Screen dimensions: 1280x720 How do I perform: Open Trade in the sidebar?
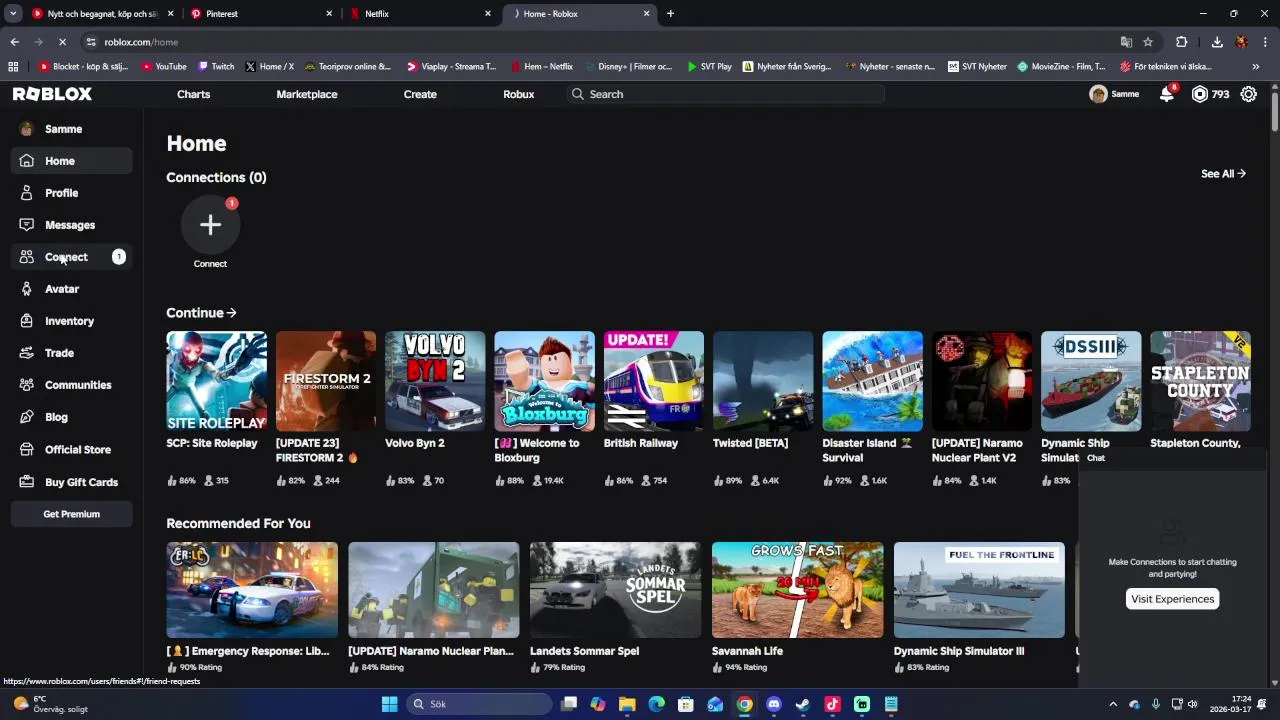pyautogui.click(x=71, y=353)
